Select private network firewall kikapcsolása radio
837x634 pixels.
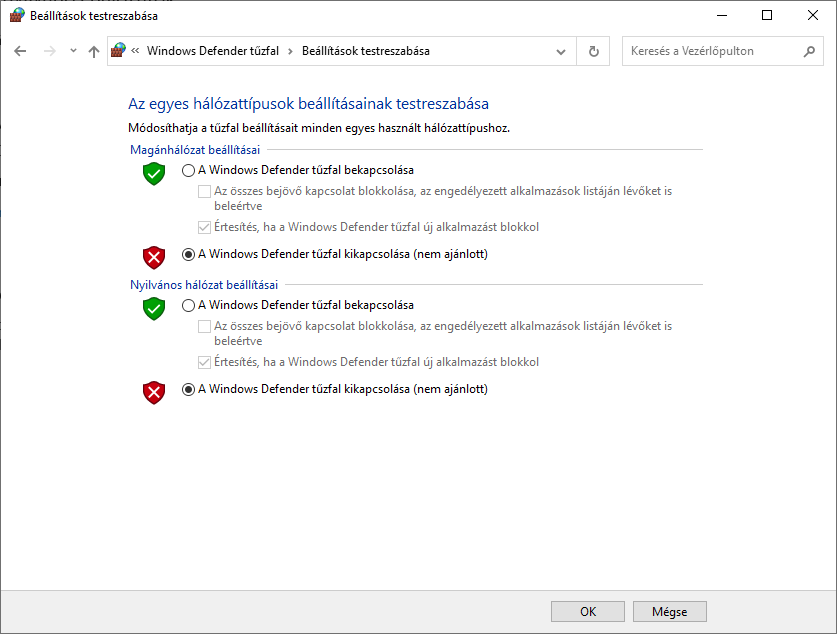[188, 254]
